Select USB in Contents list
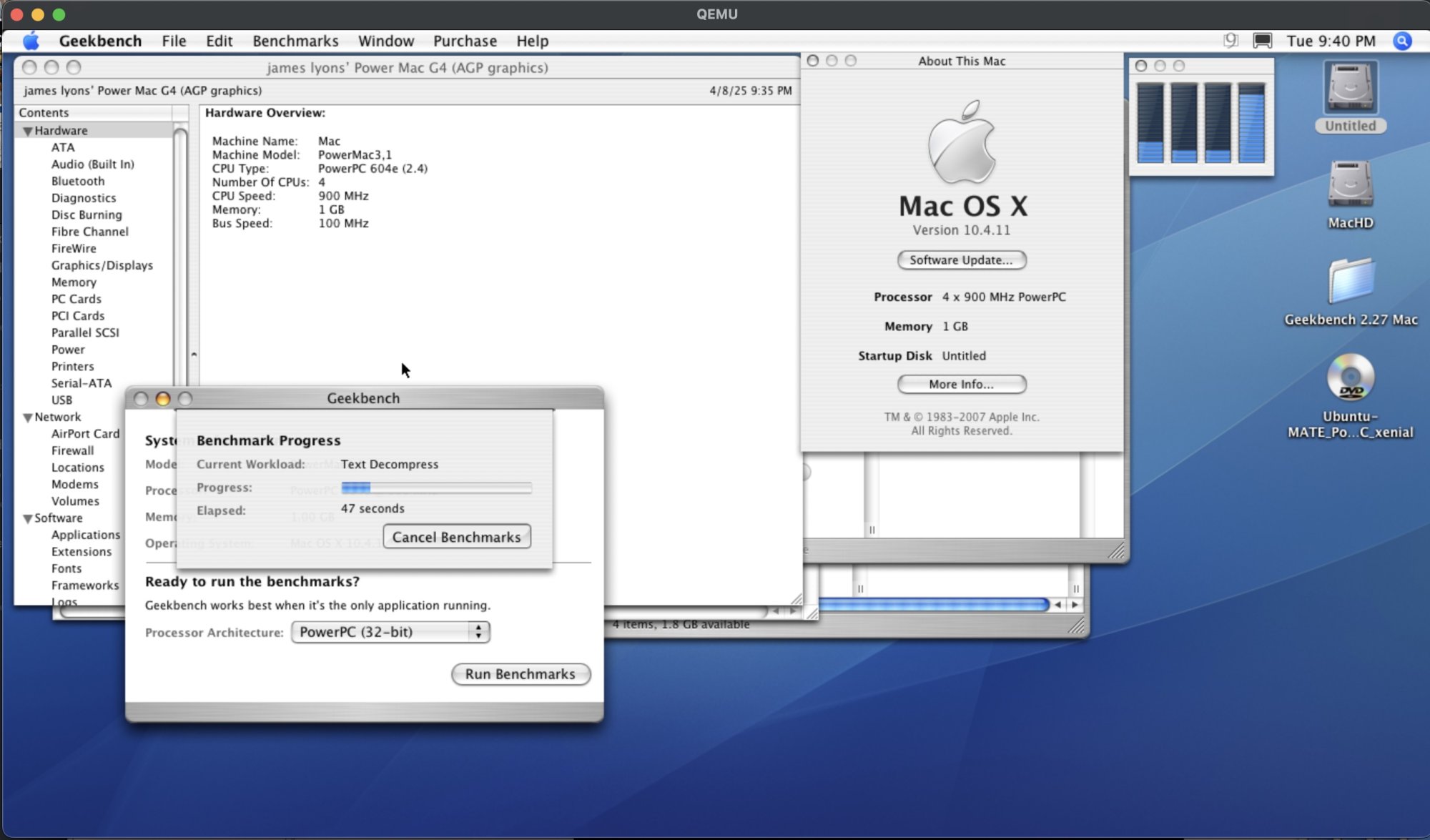Viewport: 1430px width, 840px height. (61, 400)
